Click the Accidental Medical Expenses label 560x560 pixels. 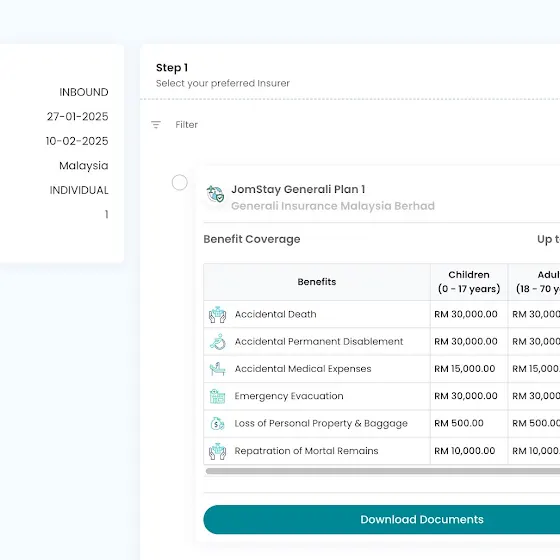(x=303, y=369)
